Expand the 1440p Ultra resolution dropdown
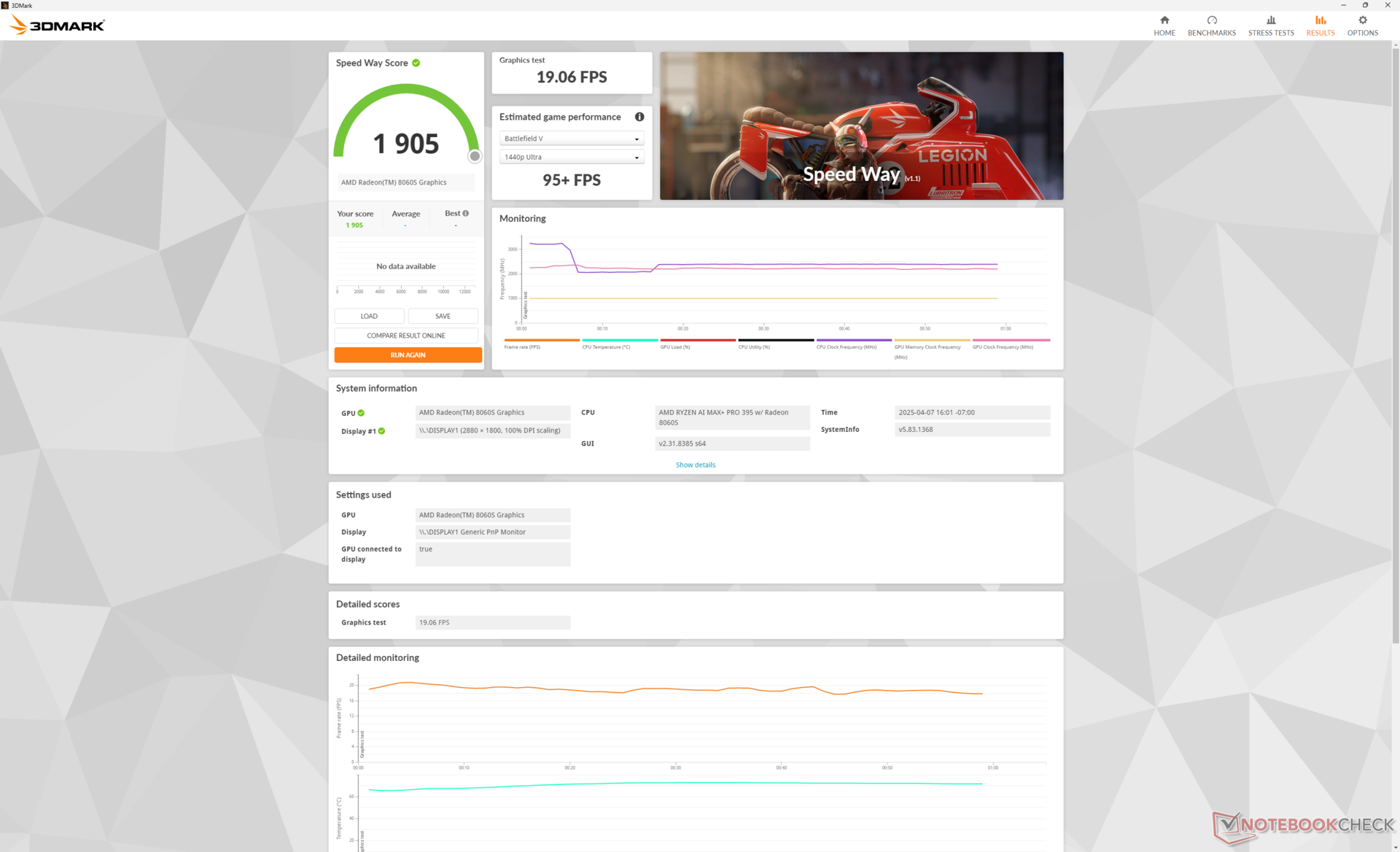 click(x=571, y=157)
